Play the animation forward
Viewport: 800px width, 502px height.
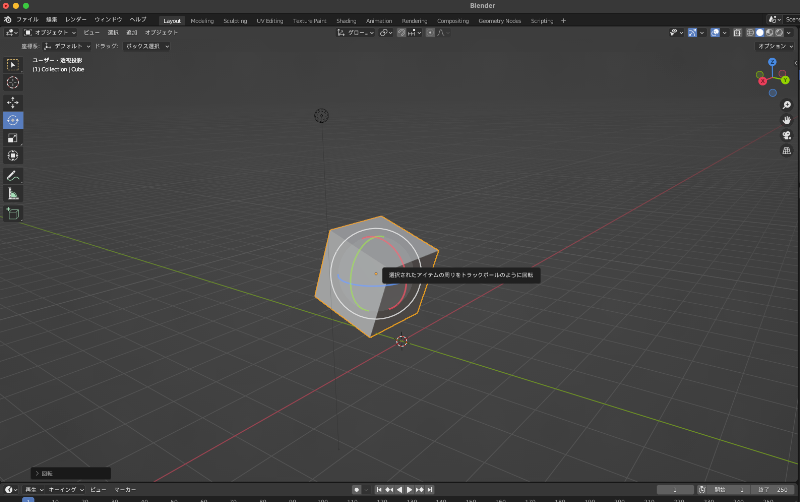[409, 490]
